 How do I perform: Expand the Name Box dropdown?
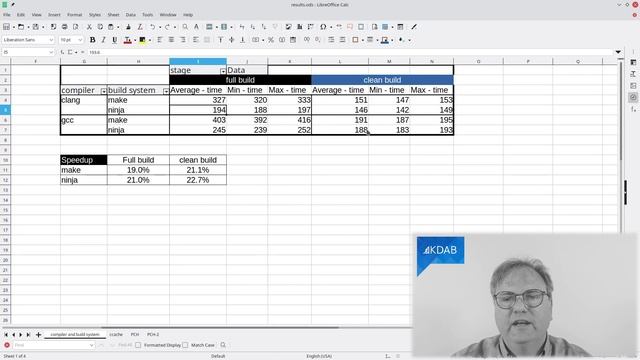pyautogui.click(x=51, y=52)
